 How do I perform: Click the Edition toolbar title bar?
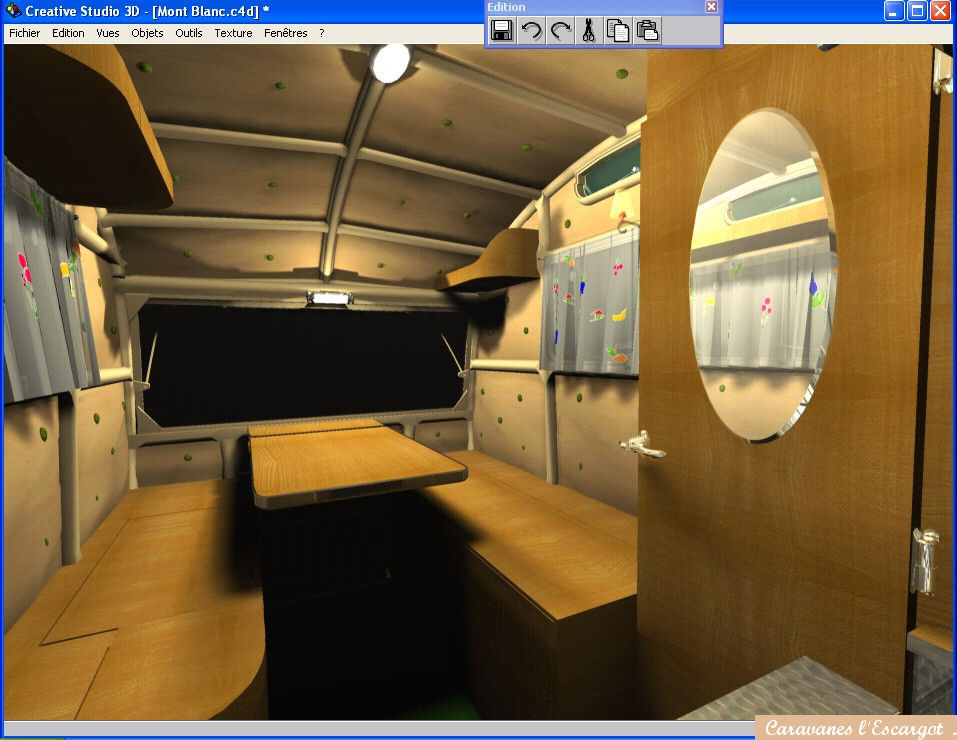click(595, 7)
